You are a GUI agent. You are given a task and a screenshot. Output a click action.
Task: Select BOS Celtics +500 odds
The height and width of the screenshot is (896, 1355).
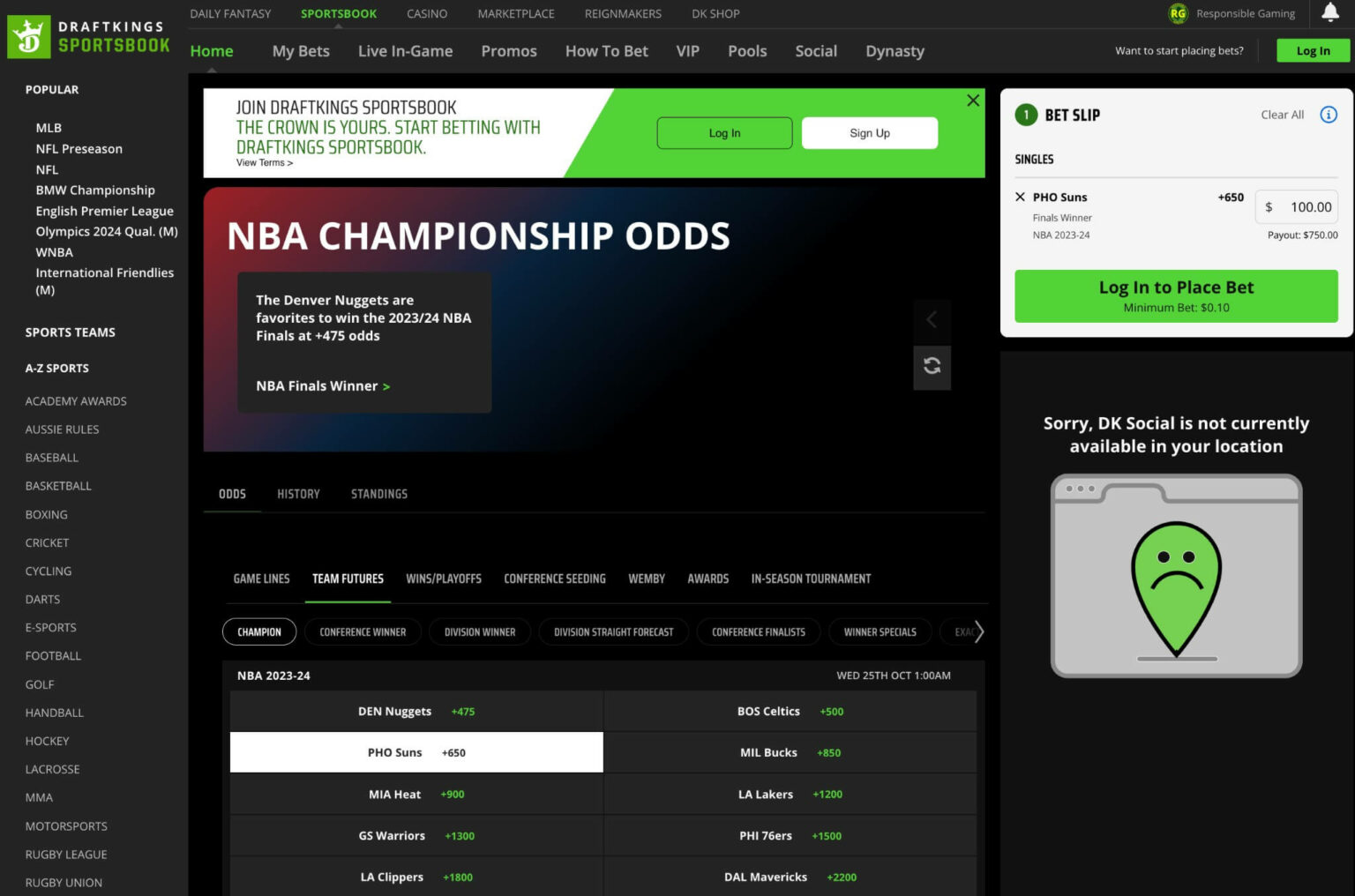(x=790, y=712)
